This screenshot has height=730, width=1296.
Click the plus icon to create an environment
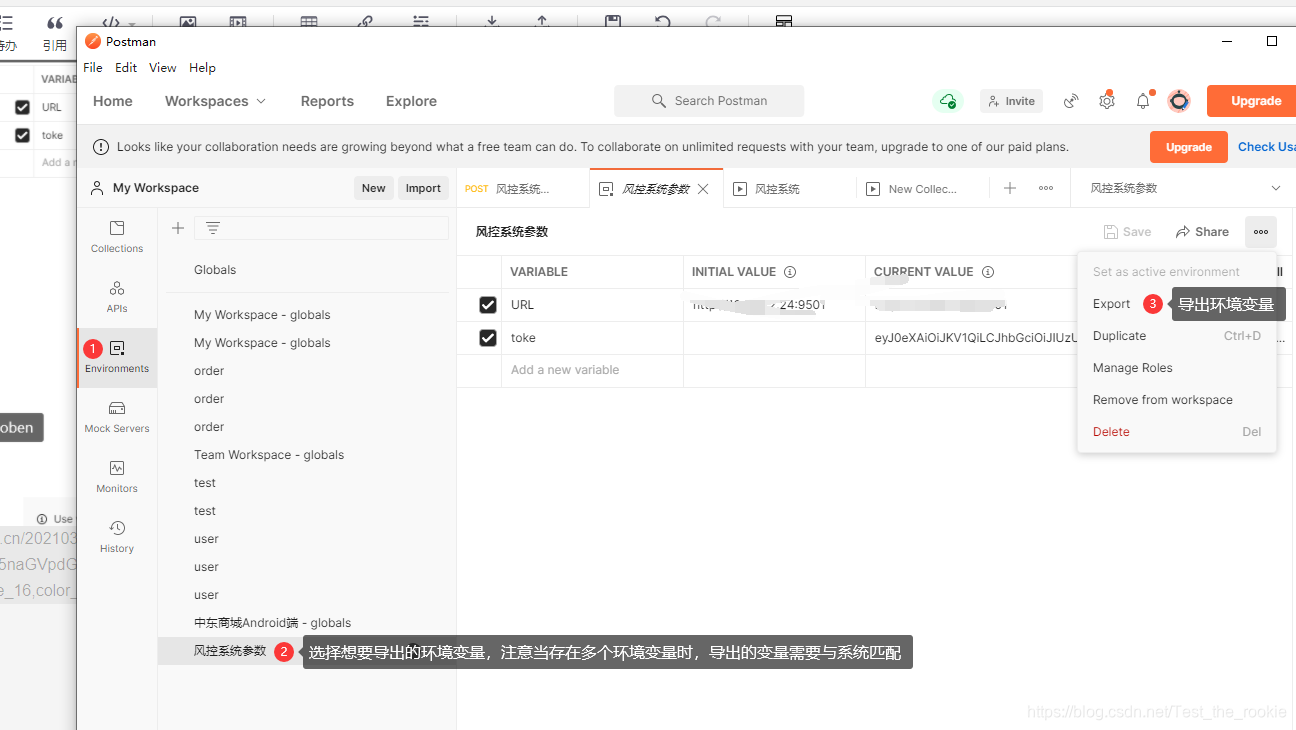178,228
